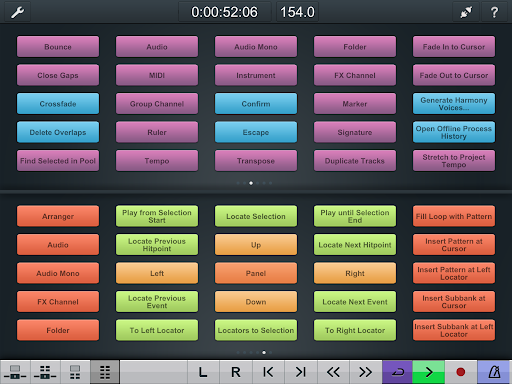Toggle the metronome click
Viewport: 512px width, 384px height.
[x=494, y=372]
